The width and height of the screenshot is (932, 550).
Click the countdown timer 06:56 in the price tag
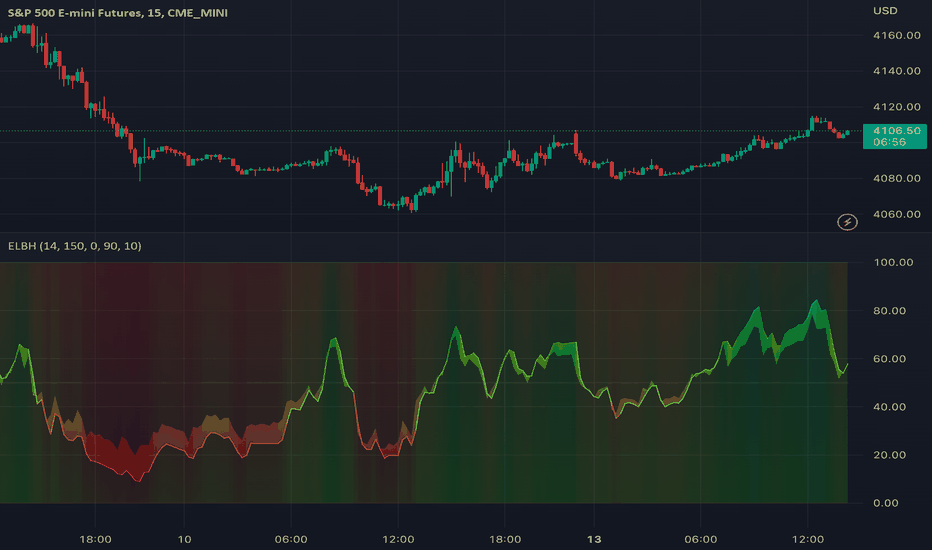pos(889,142)
